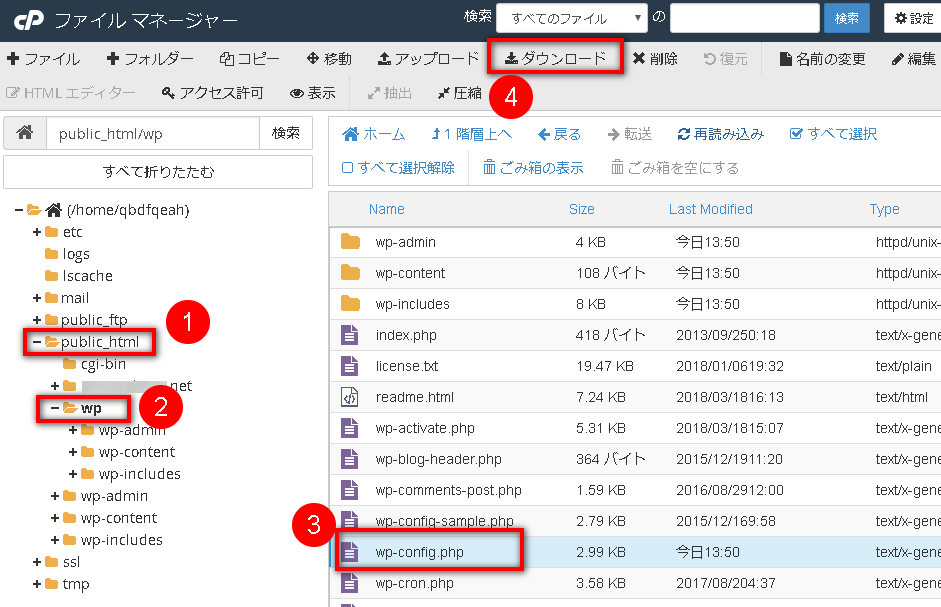This screenshot has width=941, height=607.
Task: Select the lscache folder in tree
Action: pyautogui.click(x=79, y=276)
